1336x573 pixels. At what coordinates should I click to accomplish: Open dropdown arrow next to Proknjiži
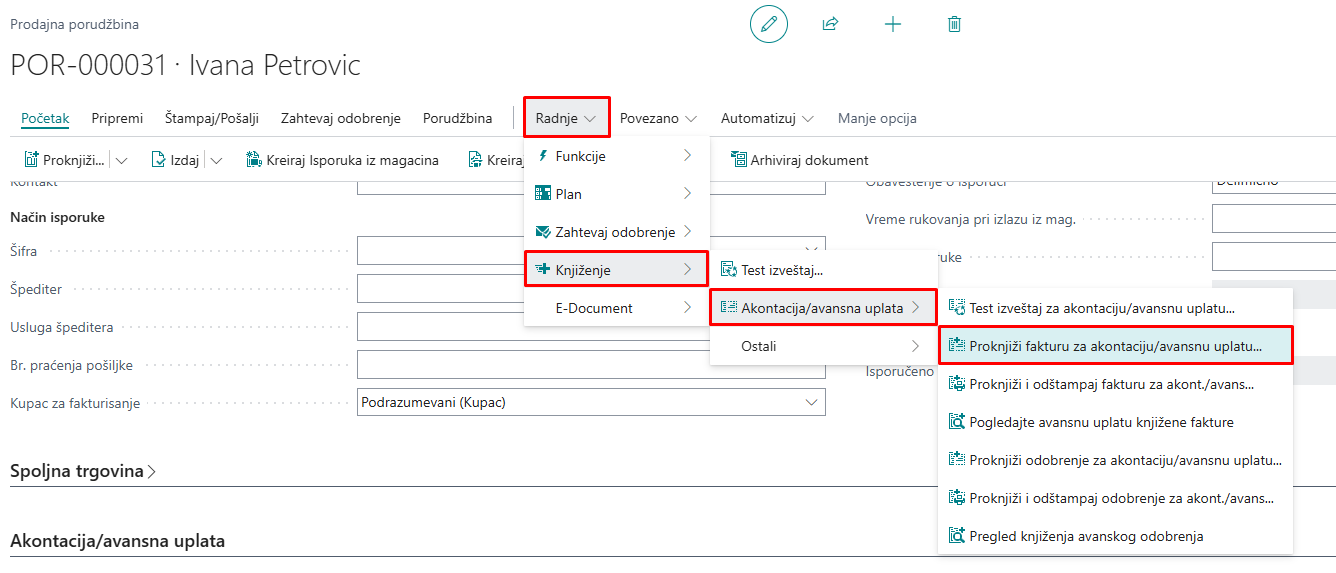coord(122,160)
